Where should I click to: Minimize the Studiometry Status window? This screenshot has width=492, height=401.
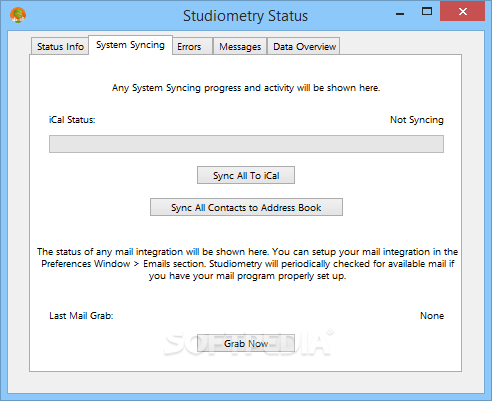pyautogui.click(x=400, y=13)
